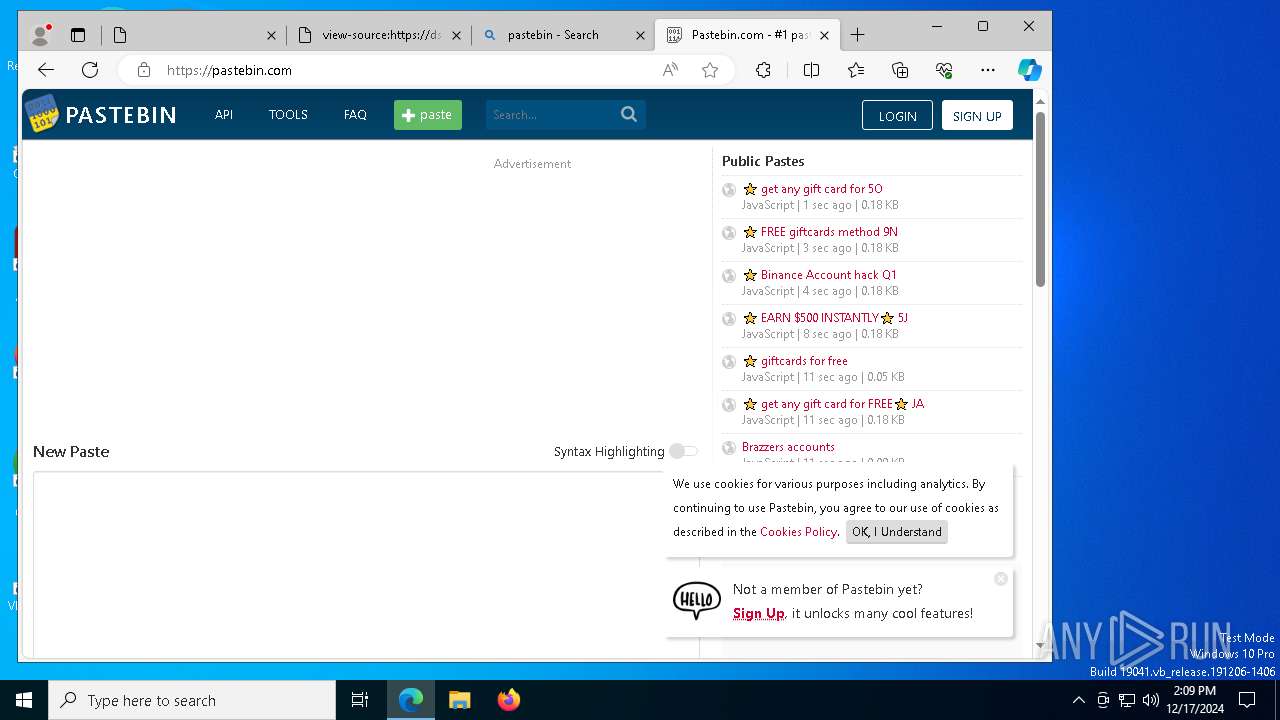Image resolution: width=1280 pixels, height=720 pixels.
Task: Click the scrollbar down arrow
Action: (x=1040, y=647)
